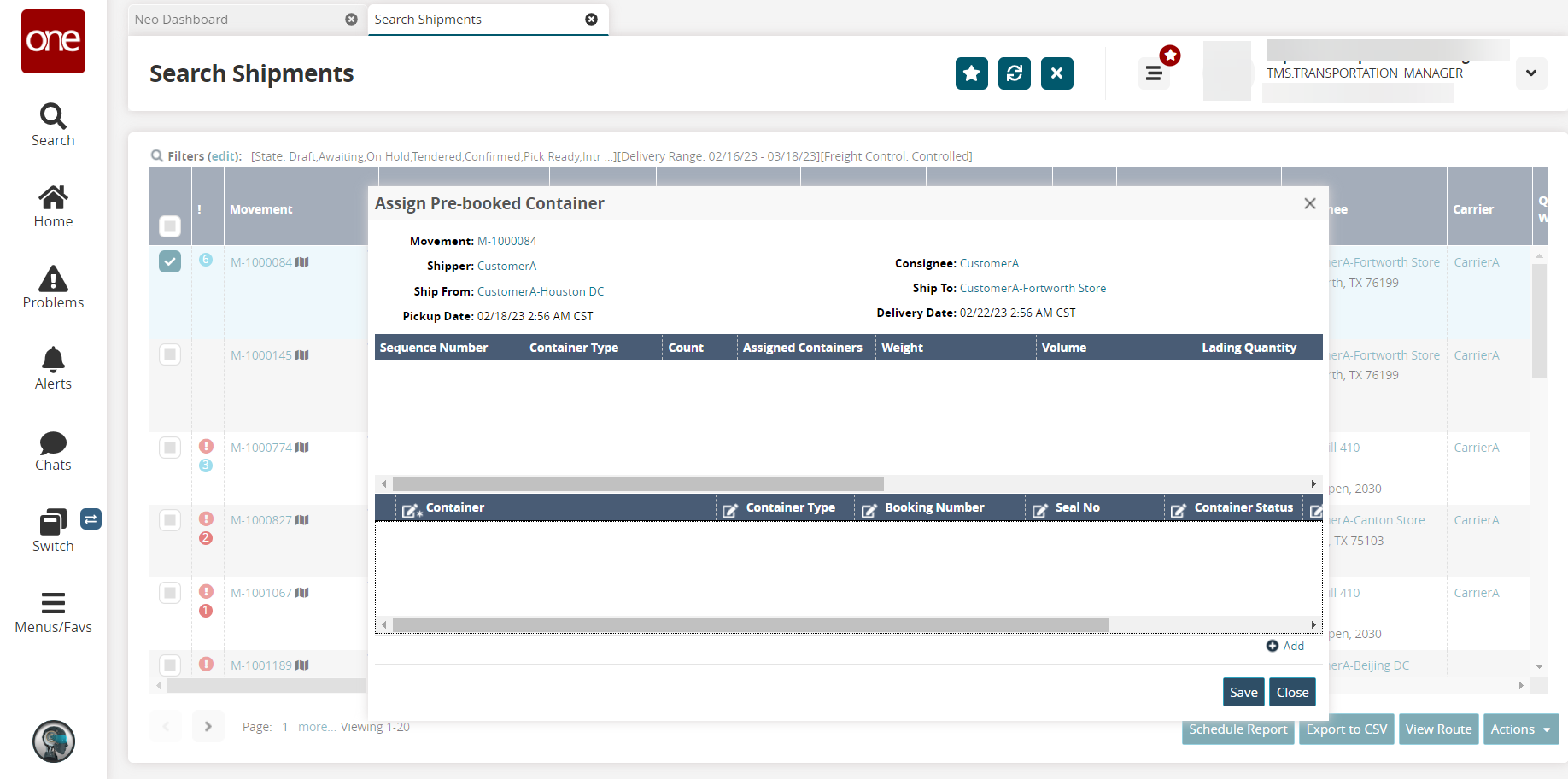This screenshot has height=779, width=1568.
Task: Click the Container Status column header
Action: 1234,507
